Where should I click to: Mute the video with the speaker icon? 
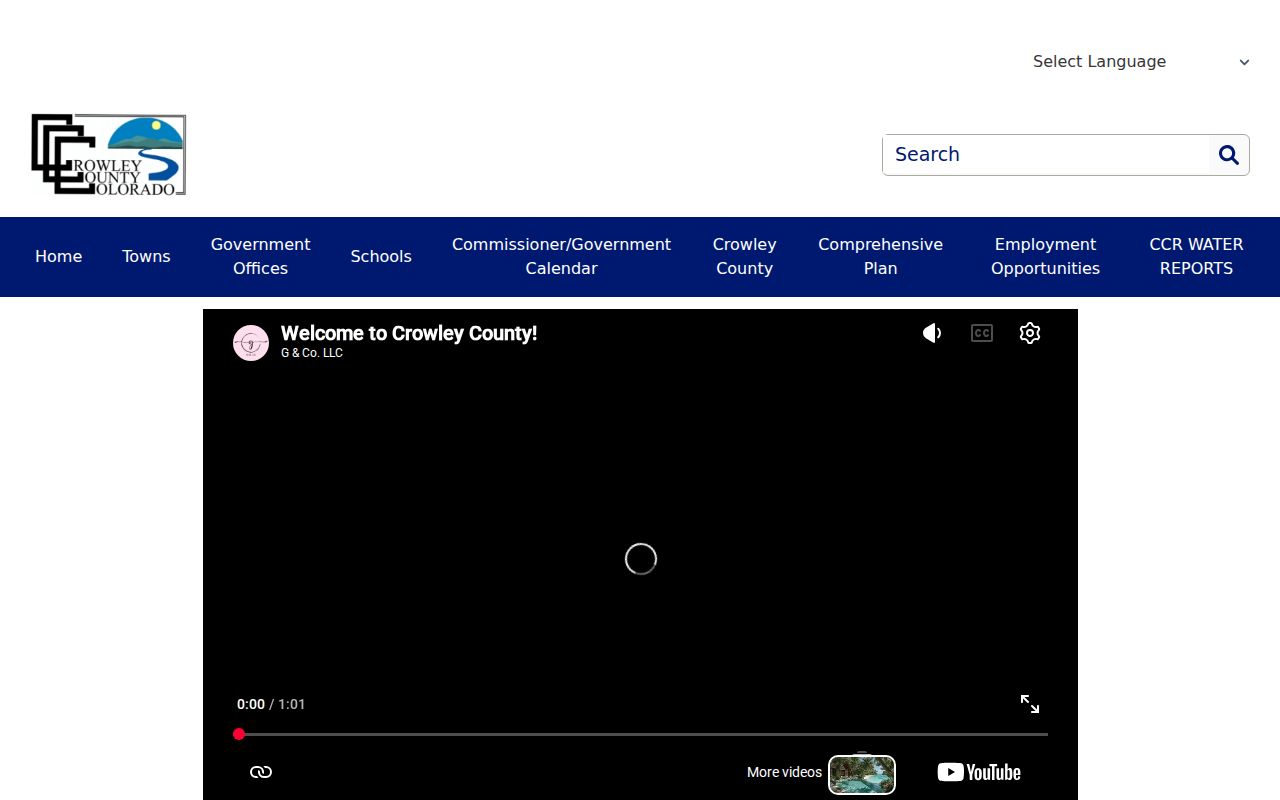[932, 333]
